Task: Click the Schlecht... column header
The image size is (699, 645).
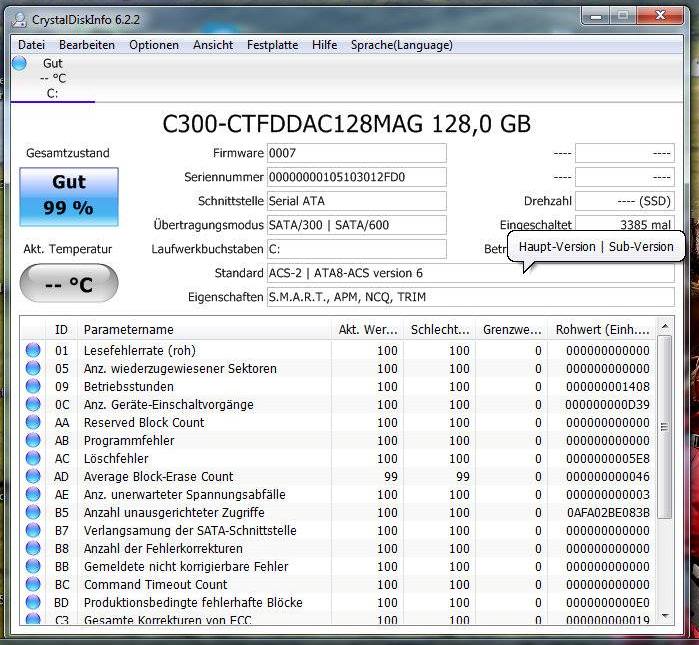Action: point(440,329)
